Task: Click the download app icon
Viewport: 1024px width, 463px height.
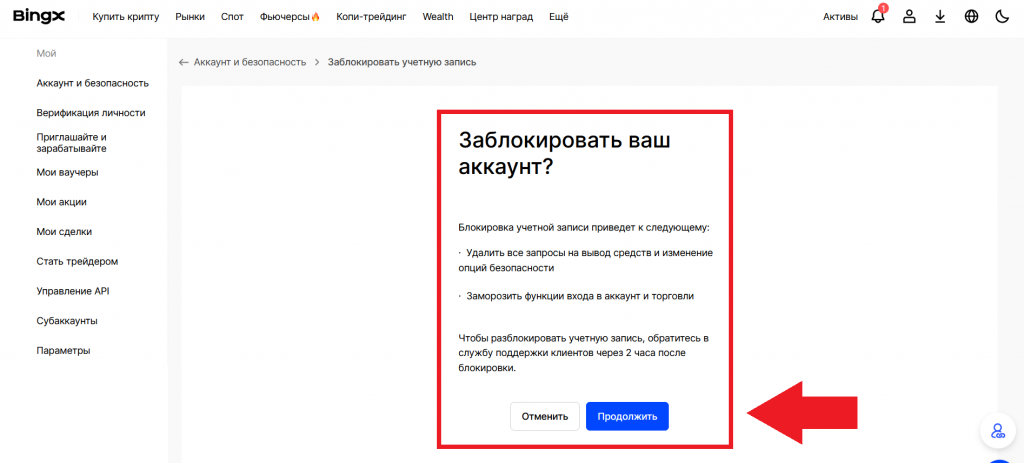Action: [940, 17]
